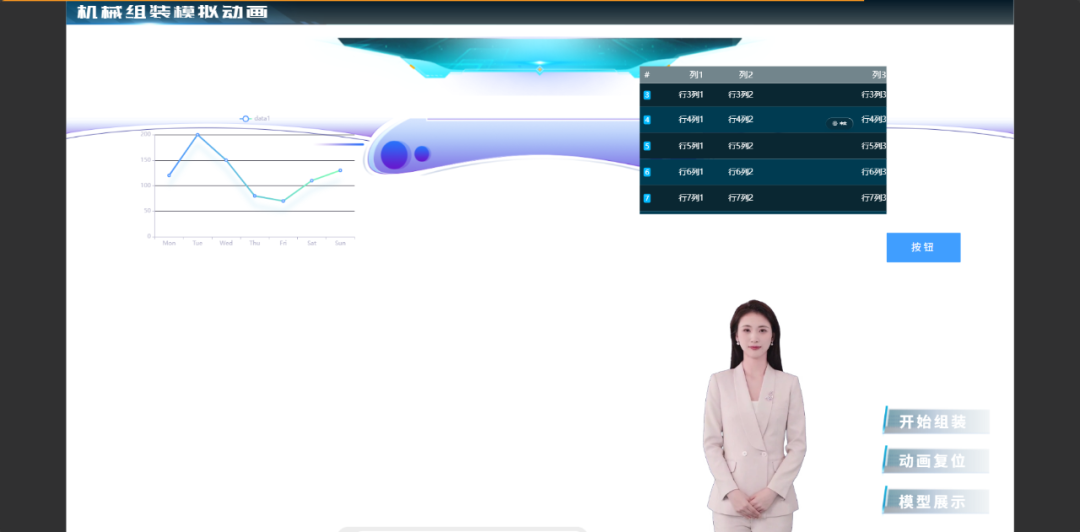Click table cell 行4列2
The width and height of the screenshot is (1080, 532).
coord(740,120)
